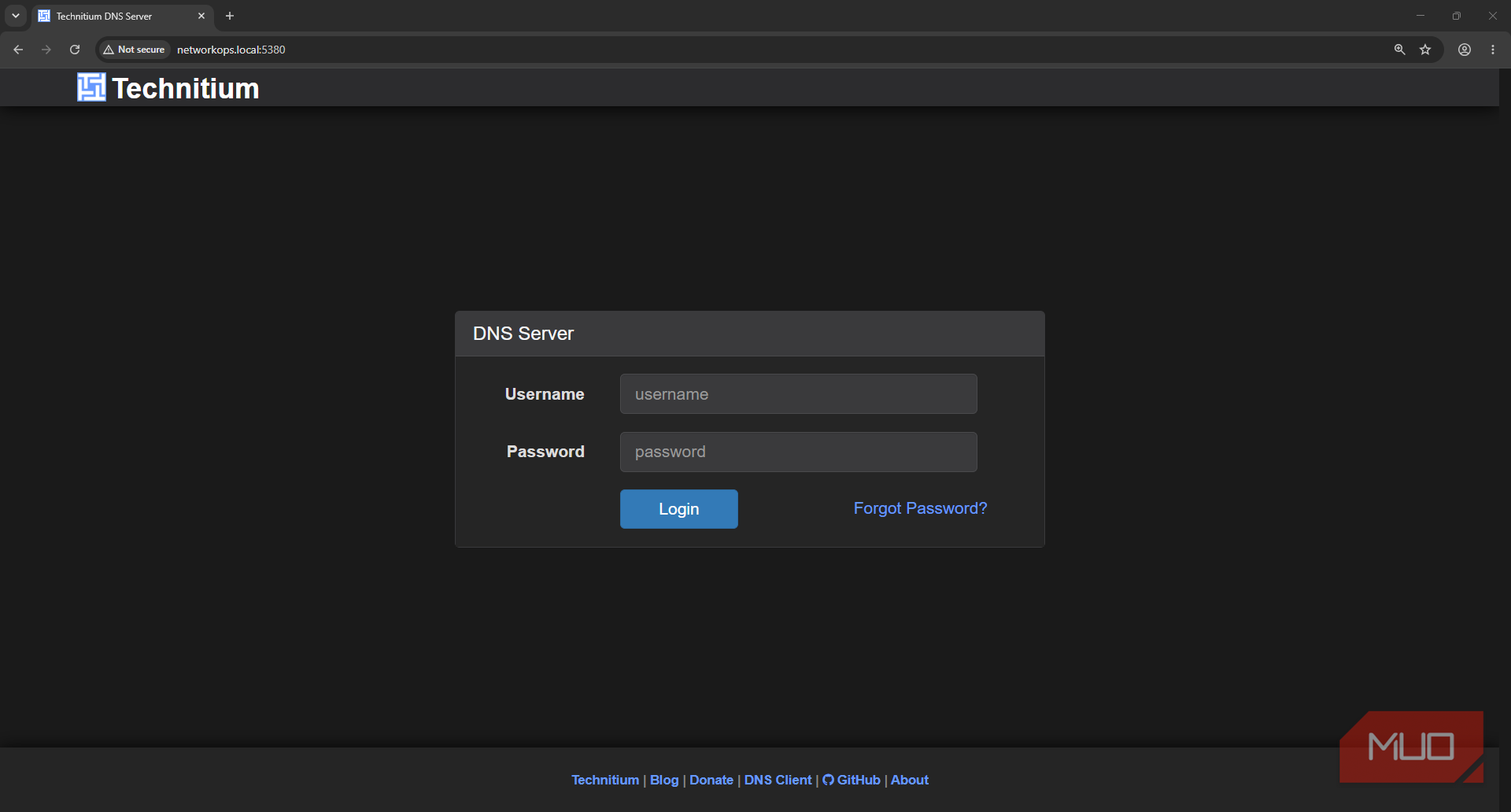This screenshot has width=1511, height=812.
Task: Click the Technitium logo icon in header
Action: pos(91,87)
